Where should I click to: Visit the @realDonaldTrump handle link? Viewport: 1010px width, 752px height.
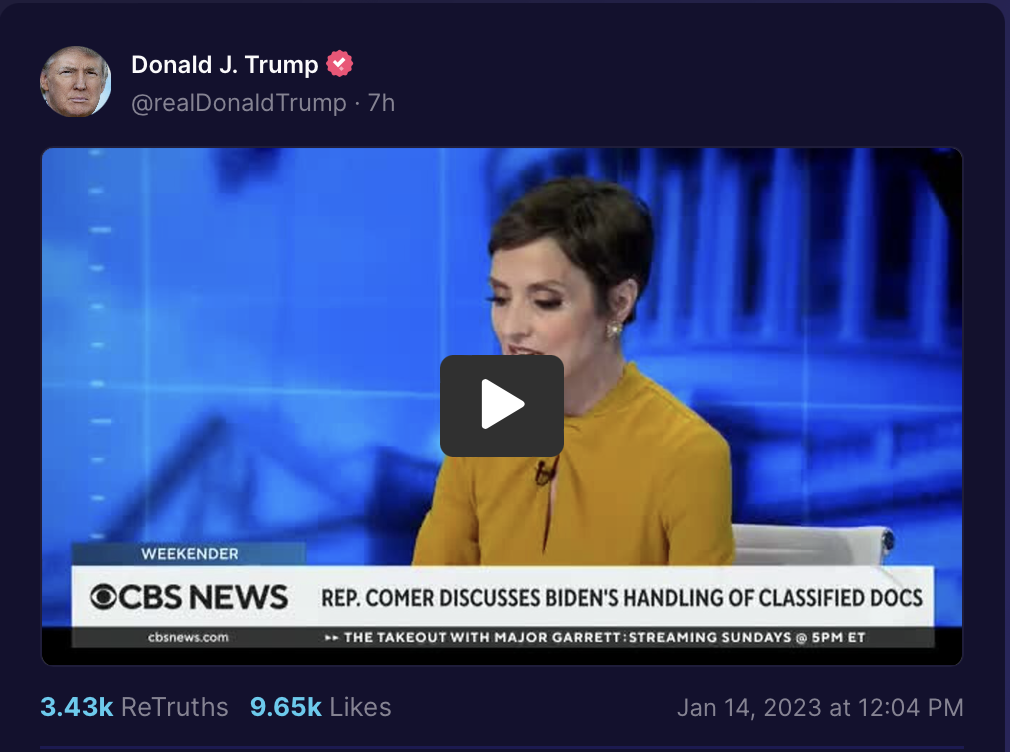click(x=239, y=103)
